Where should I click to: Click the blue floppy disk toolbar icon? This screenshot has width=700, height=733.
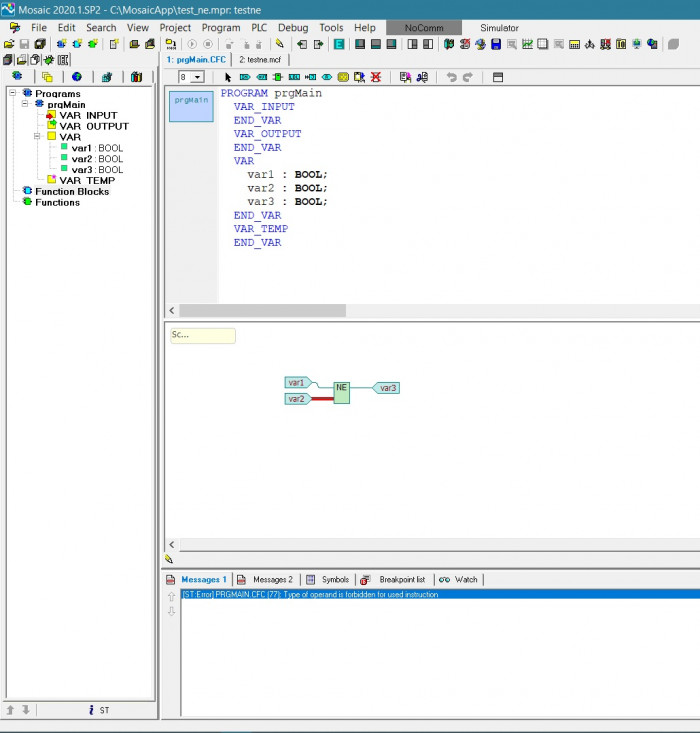[496, 44]
